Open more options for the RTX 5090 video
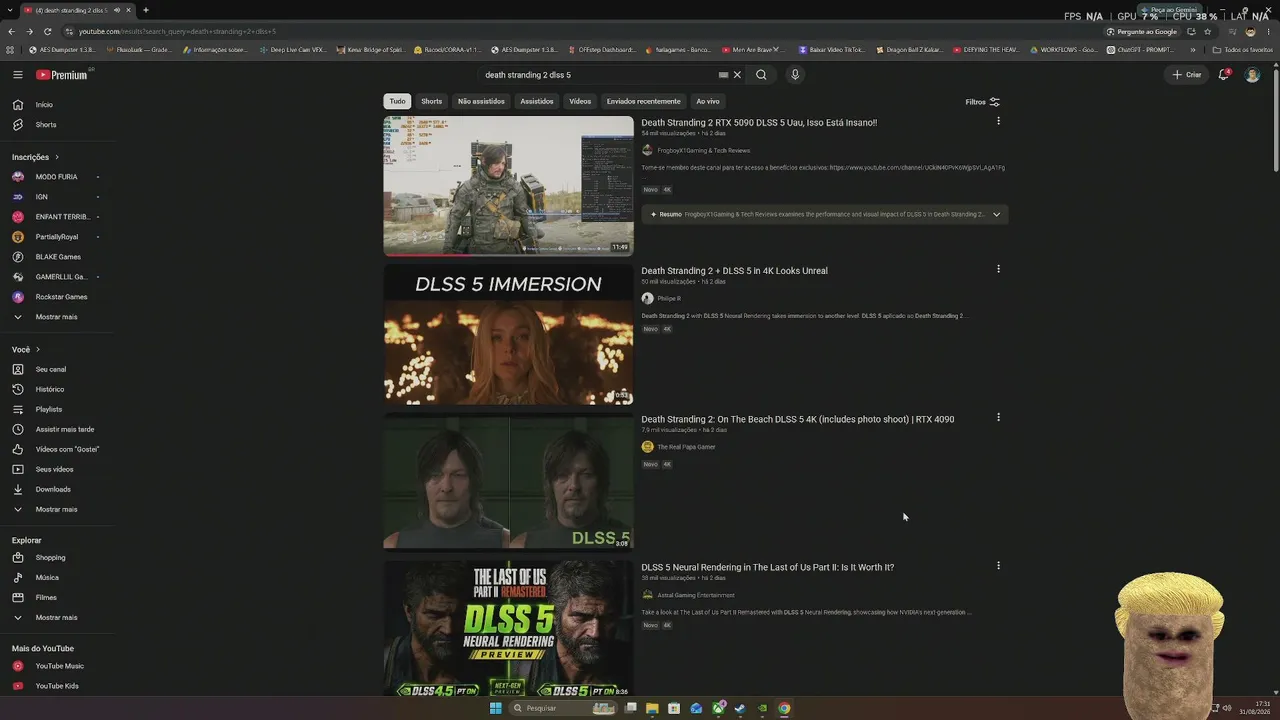The width and height of the screenshot is (1280, 720). click(998, 121)
